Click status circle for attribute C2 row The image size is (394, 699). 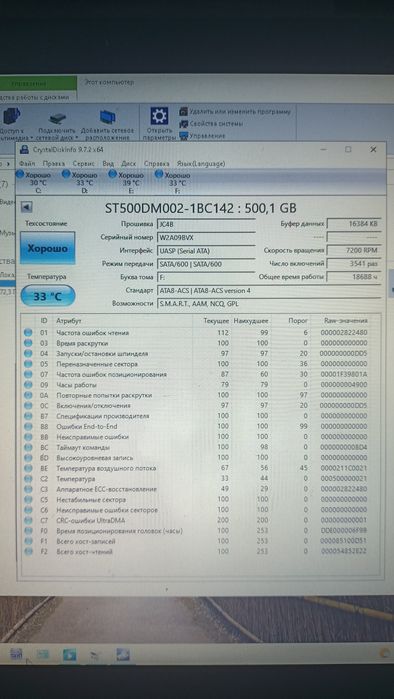click(x=29, y=479)
